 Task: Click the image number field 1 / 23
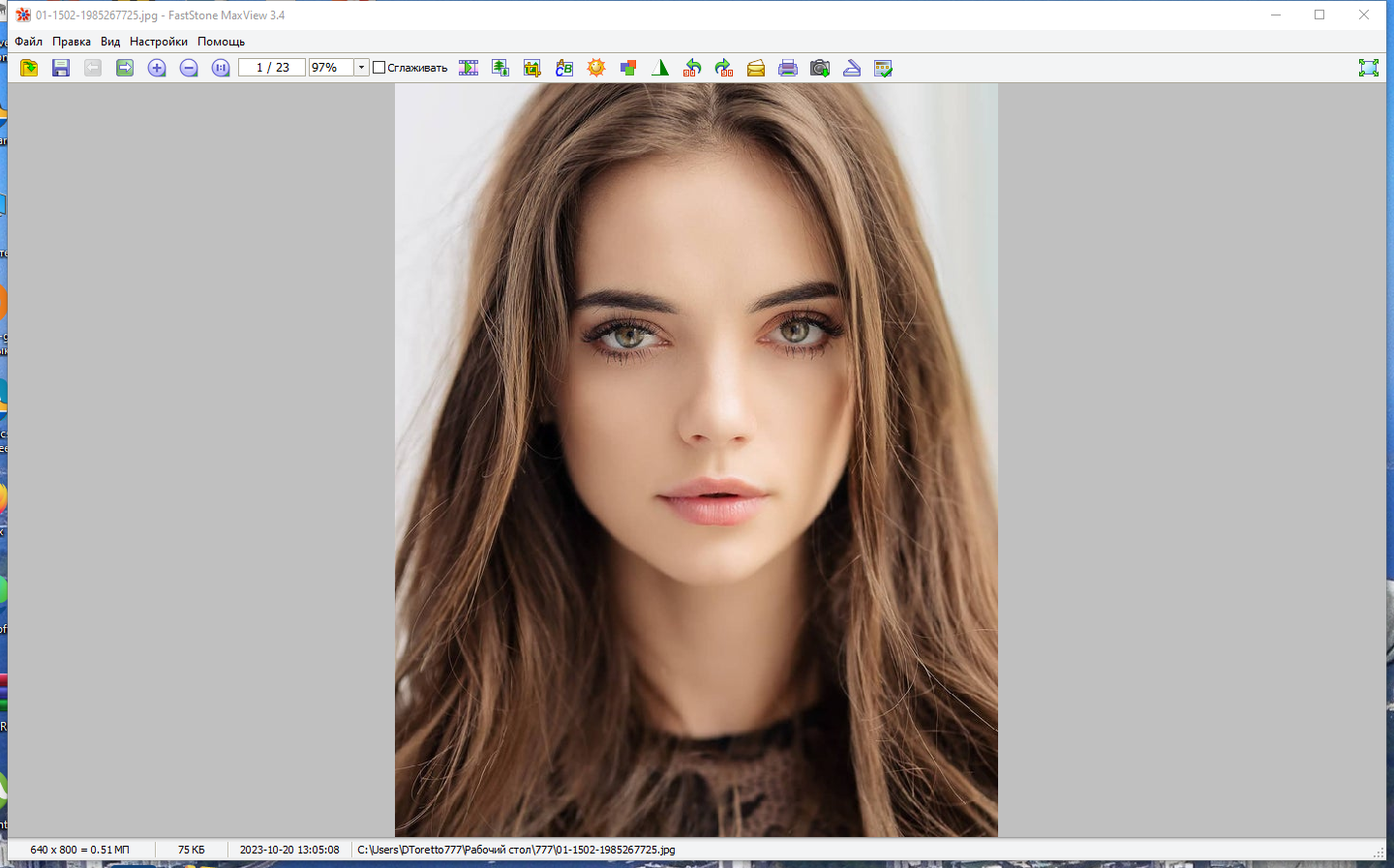point(272,68)
